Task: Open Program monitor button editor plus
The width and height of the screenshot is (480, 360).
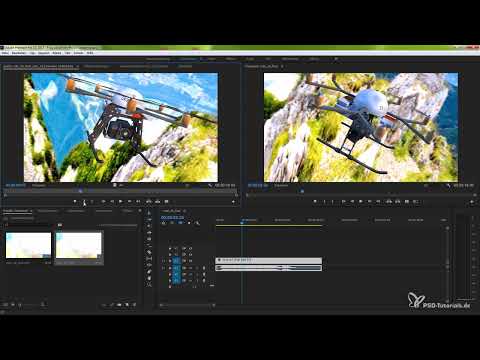Action: tap(472, 202)
